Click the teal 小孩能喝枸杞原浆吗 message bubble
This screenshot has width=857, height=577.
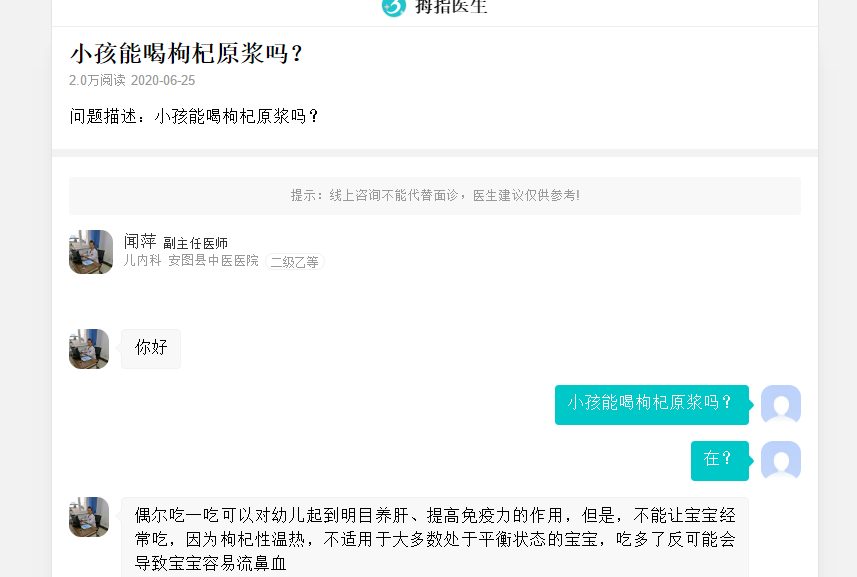(651, 405)
